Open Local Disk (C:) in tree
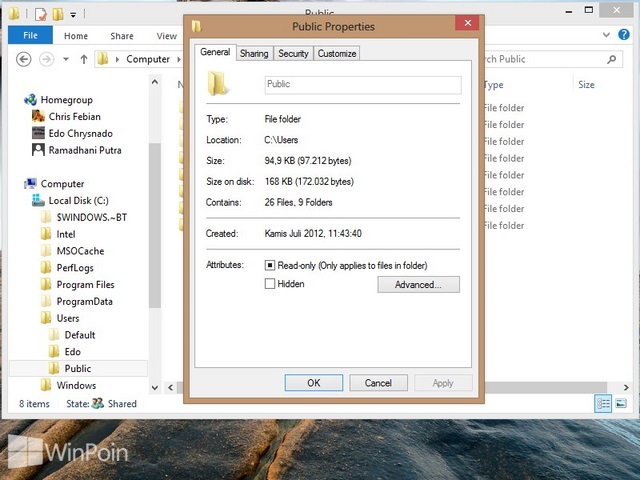 point(78,200)
